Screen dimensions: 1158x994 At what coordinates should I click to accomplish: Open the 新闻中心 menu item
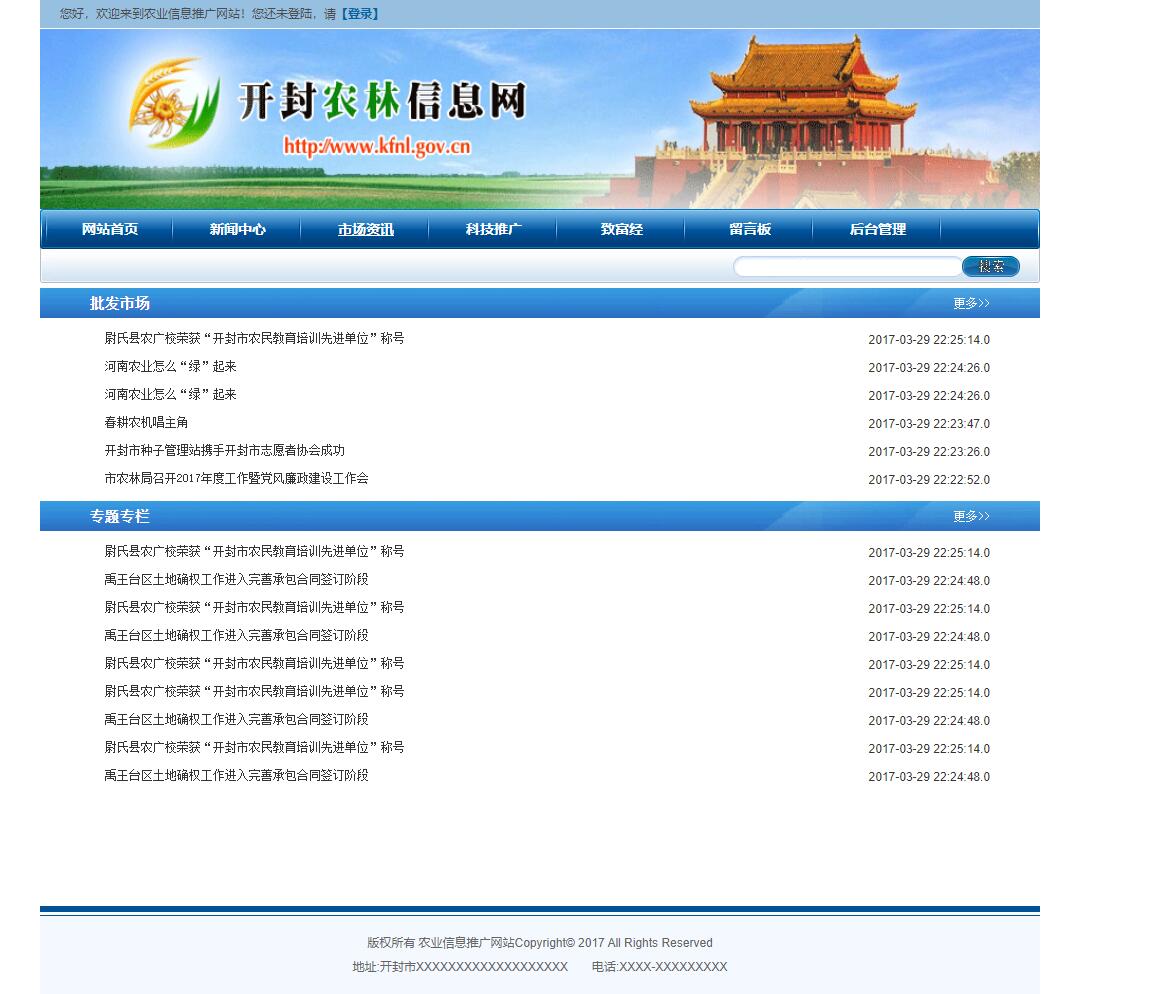(x=237, y=229)
